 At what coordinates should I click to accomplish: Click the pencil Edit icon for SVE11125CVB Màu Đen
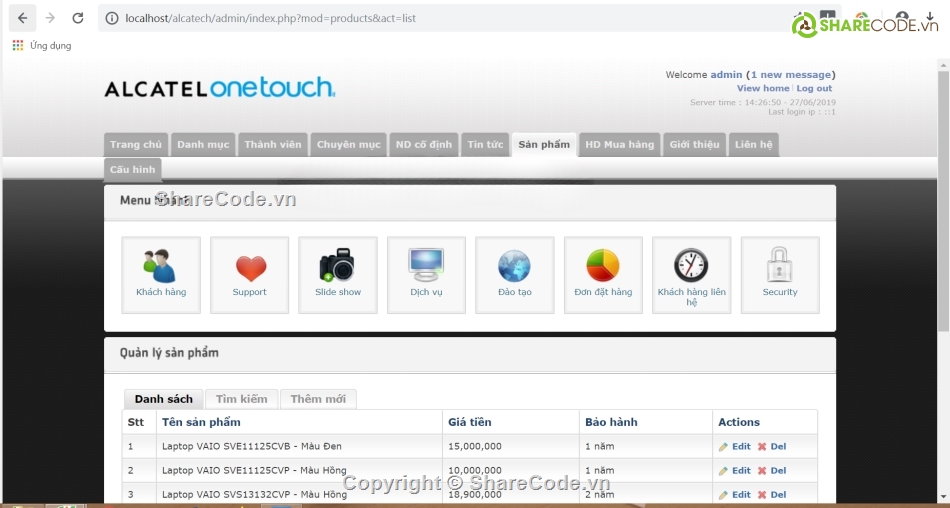pos(723,447)
